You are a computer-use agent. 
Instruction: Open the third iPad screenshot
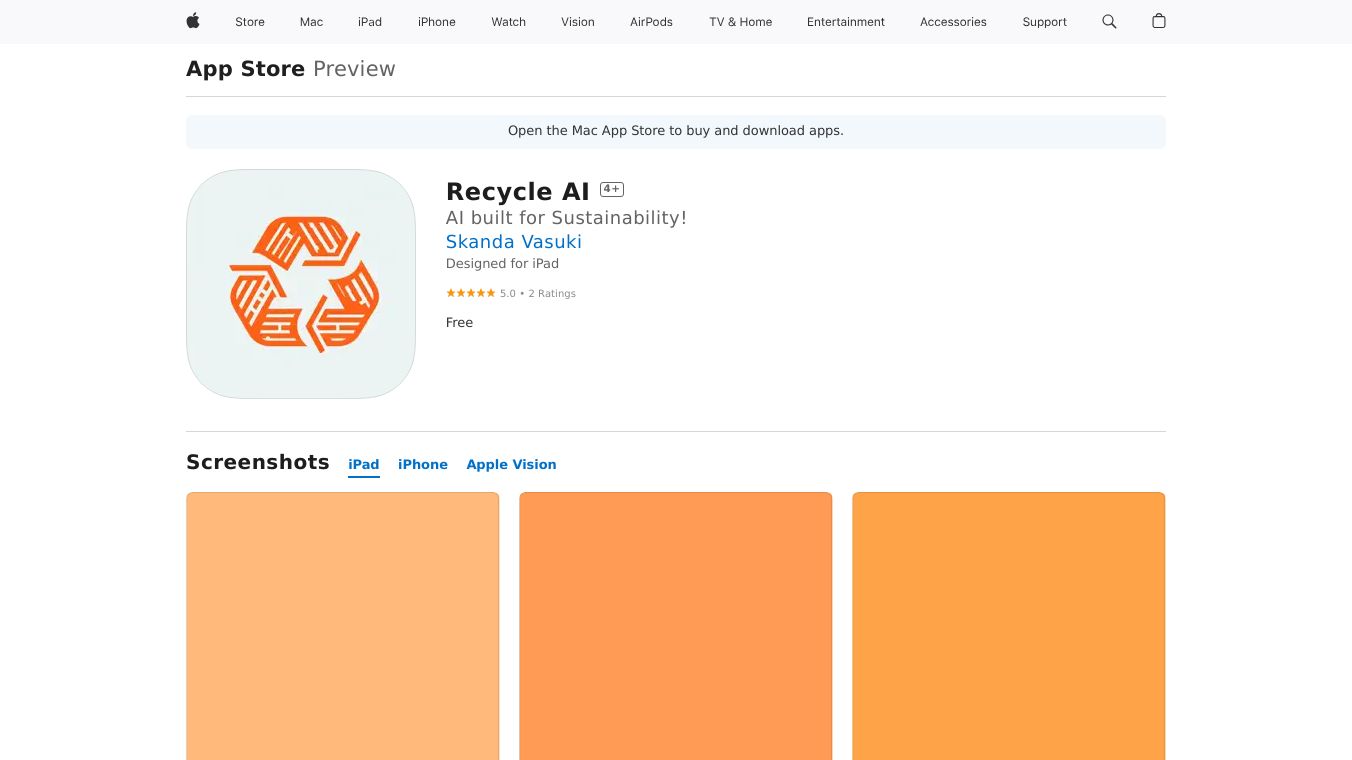pos(1009,626)
